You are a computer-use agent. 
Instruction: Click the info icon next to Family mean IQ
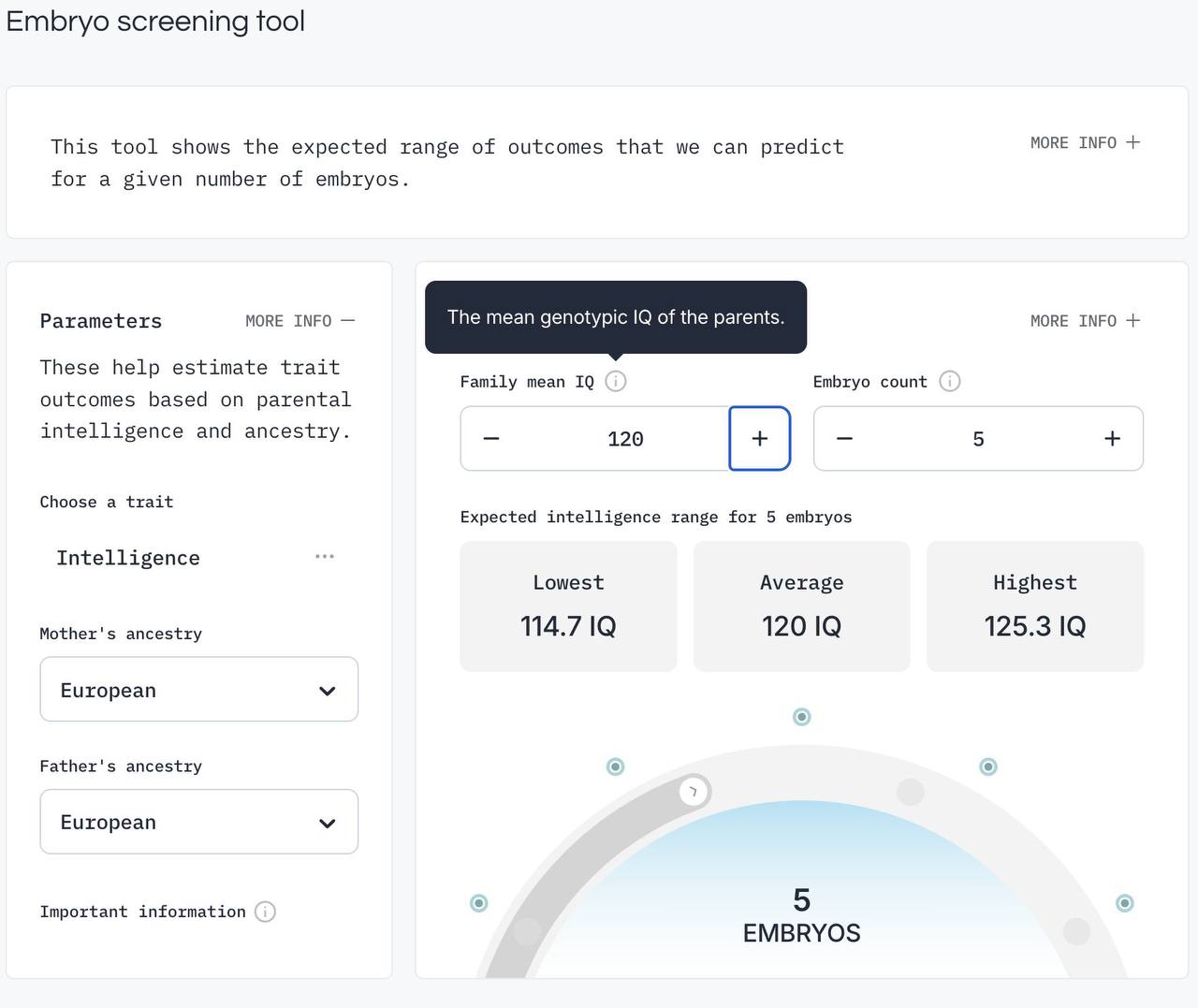click(616, 381)
